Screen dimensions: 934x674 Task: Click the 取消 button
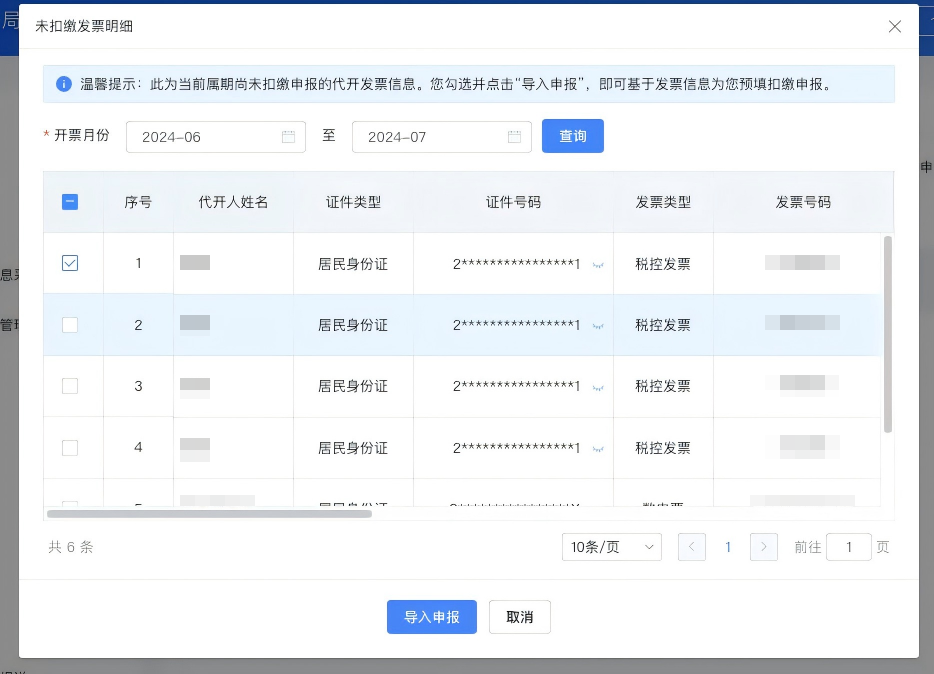520,617
